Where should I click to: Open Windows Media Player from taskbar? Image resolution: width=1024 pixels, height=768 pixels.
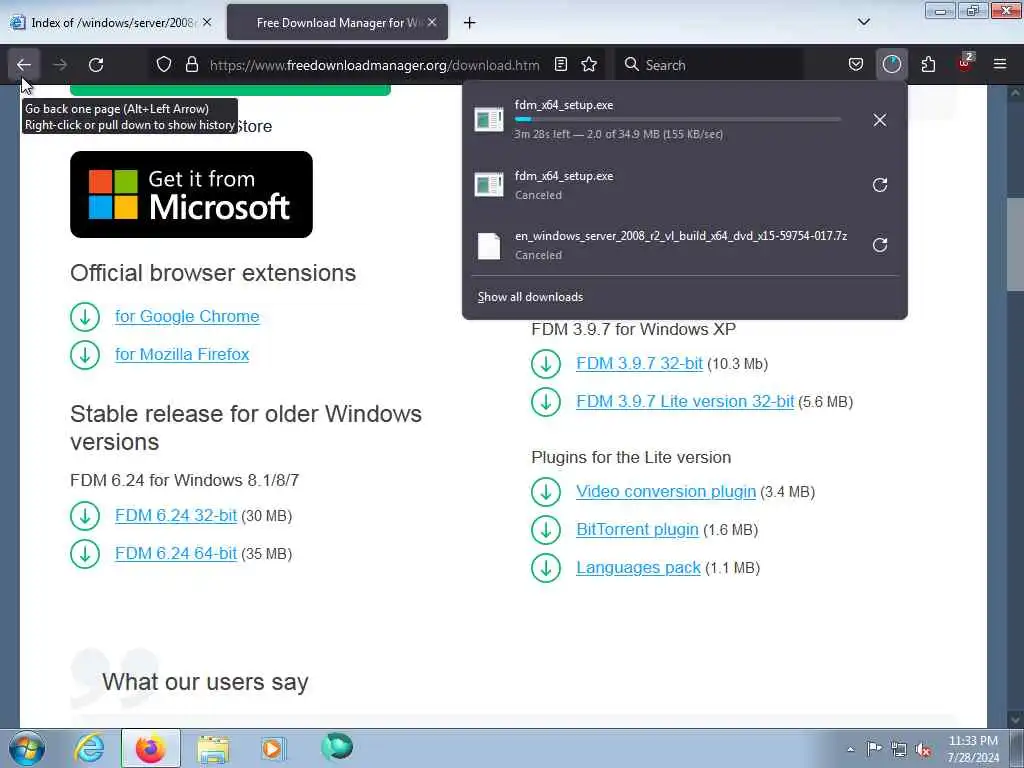tap(274, 748)
